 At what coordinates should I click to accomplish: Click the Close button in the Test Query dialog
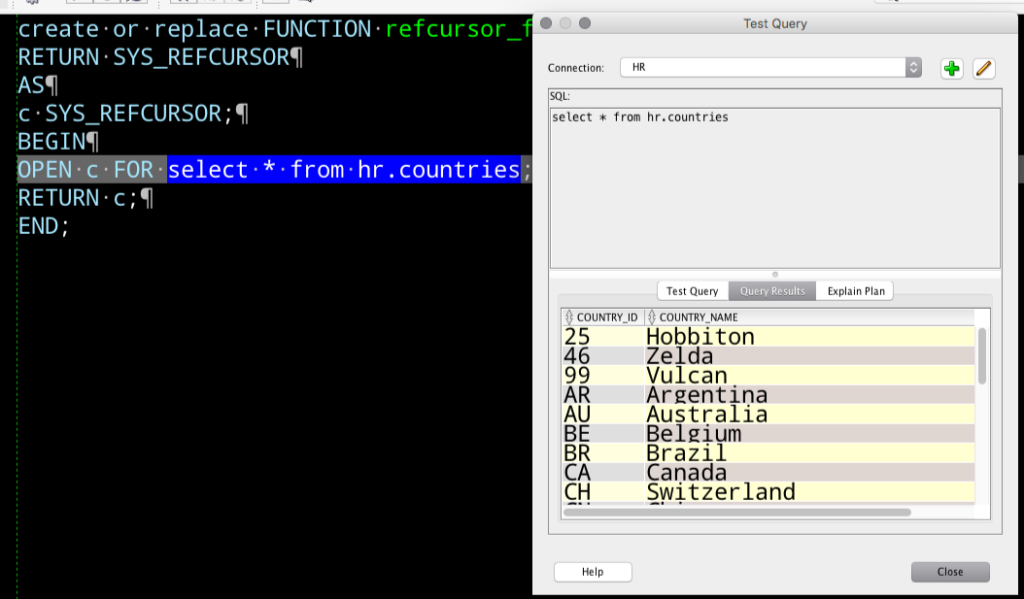point(949,571)
